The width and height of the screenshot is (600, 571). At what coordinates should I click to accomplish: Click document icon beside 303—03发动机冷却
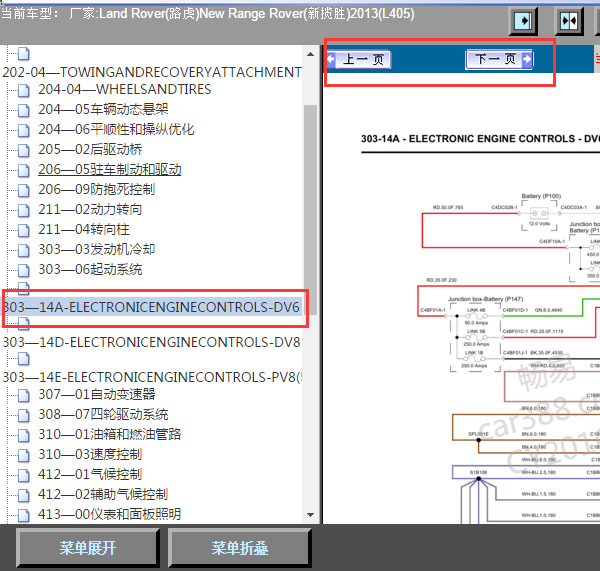click(x=24, y=250)
